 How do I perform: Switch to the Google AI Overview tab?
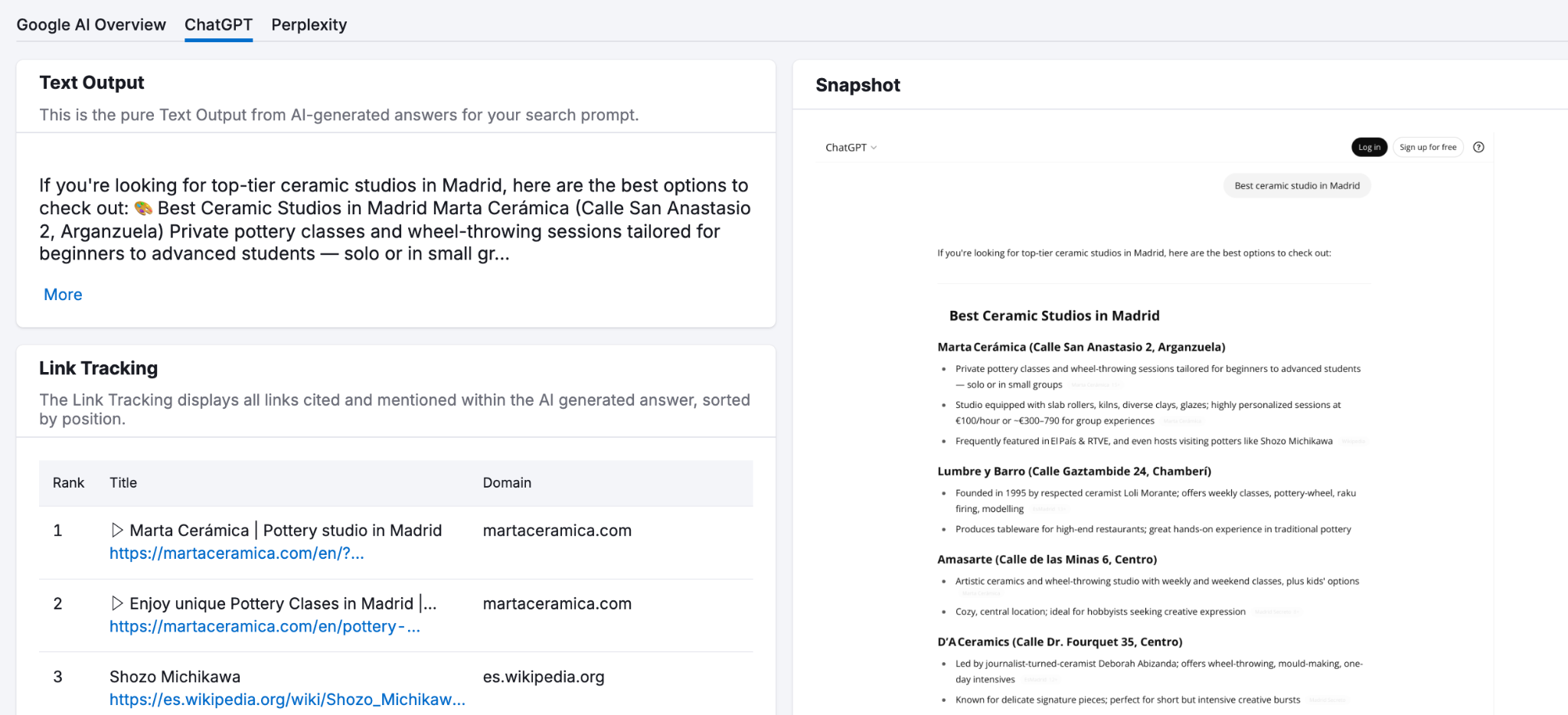pyautogui.click(x=91, y=24)
